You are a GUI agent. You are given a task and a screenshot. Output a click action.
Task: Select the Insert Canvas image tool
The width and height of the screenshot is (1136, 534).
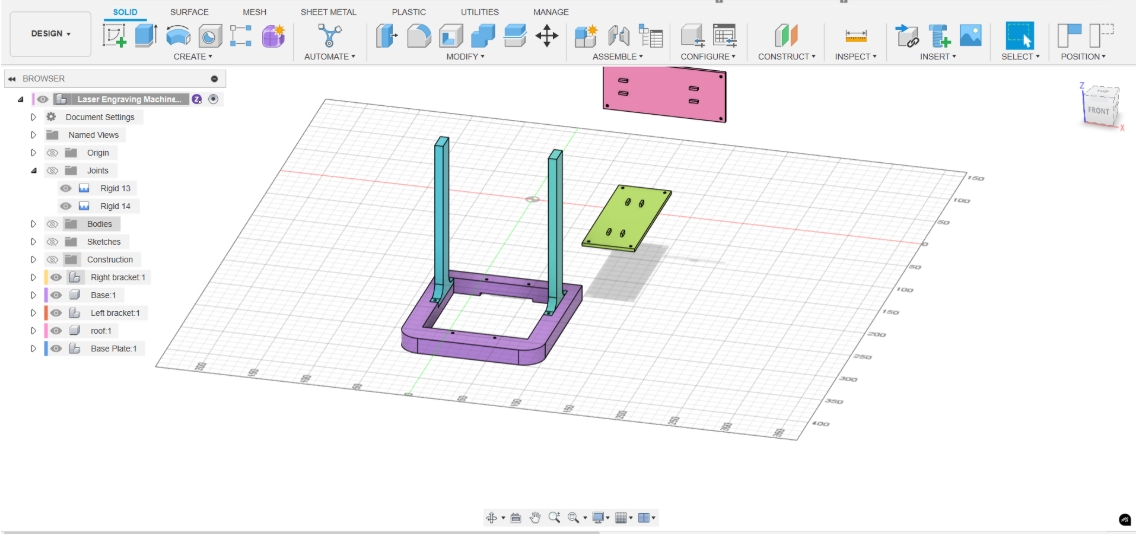pos(970,36)
